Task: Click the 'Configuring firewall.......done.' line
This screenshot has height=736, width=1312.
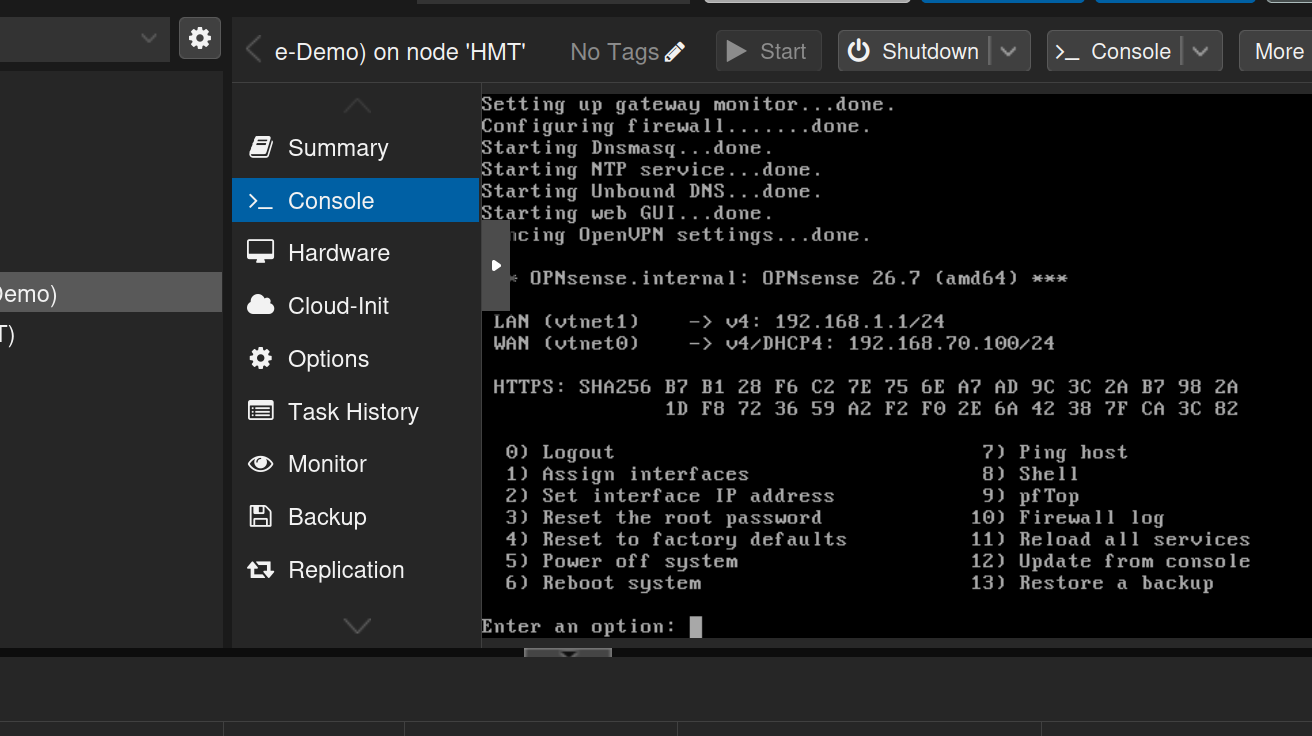Action: (x=676, y=126)
